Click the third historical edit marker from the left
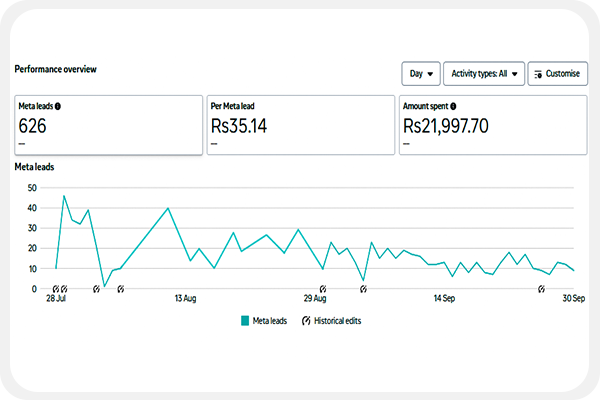600x400 pixels. (x=96, y=289)
